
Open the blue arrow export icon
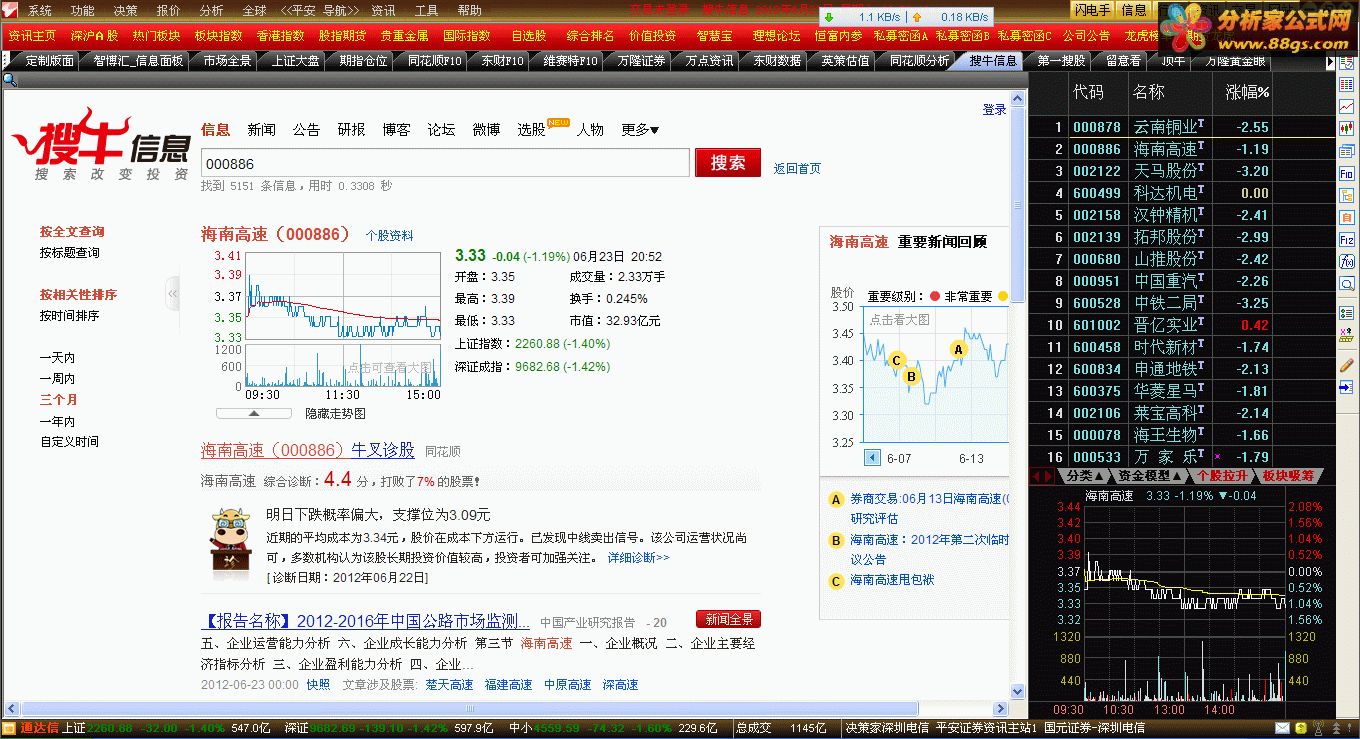1346,387
